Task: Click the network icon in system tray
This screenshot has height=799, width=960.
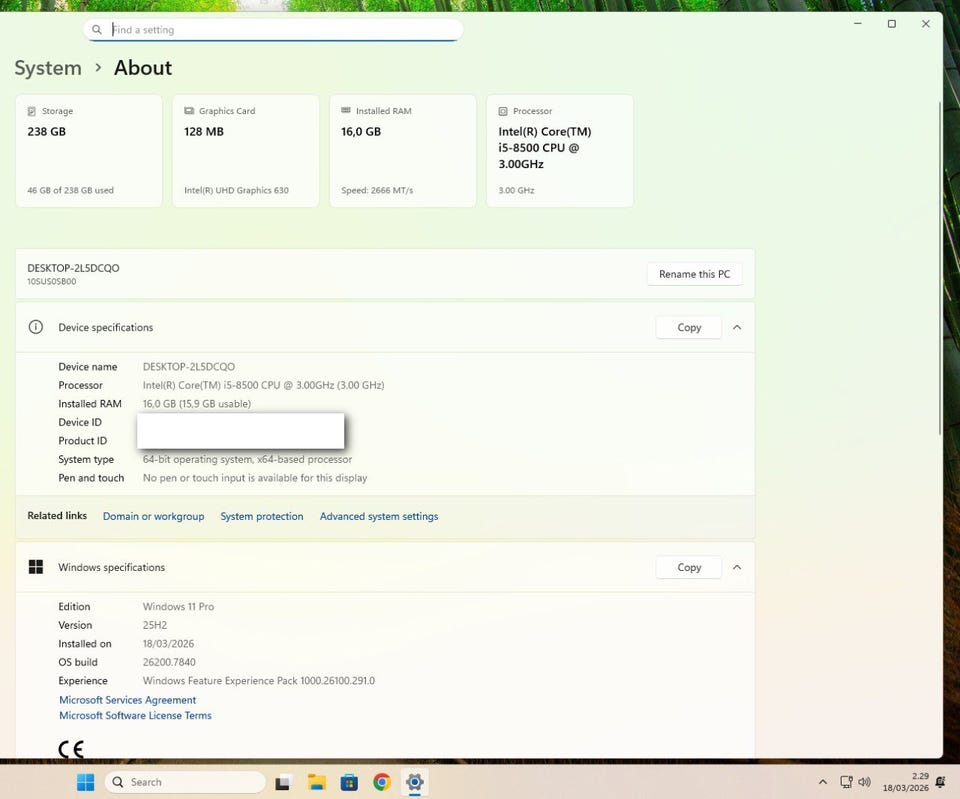Action: (846, 782)
